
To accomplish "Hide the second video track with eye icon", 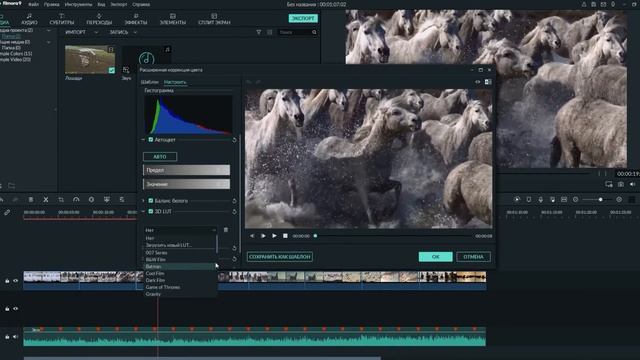I will (16, 309).
